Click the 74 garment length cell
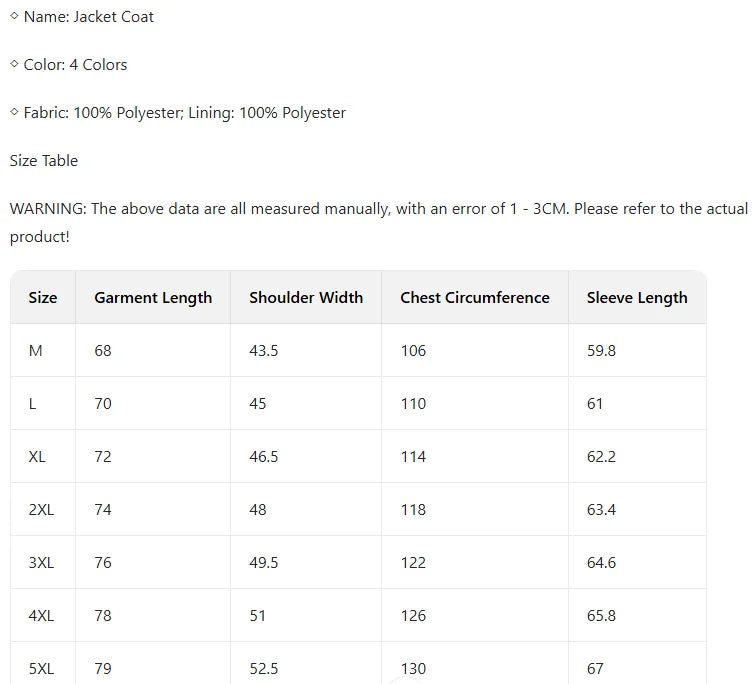 pyautogui.click(x=103, y=509)
